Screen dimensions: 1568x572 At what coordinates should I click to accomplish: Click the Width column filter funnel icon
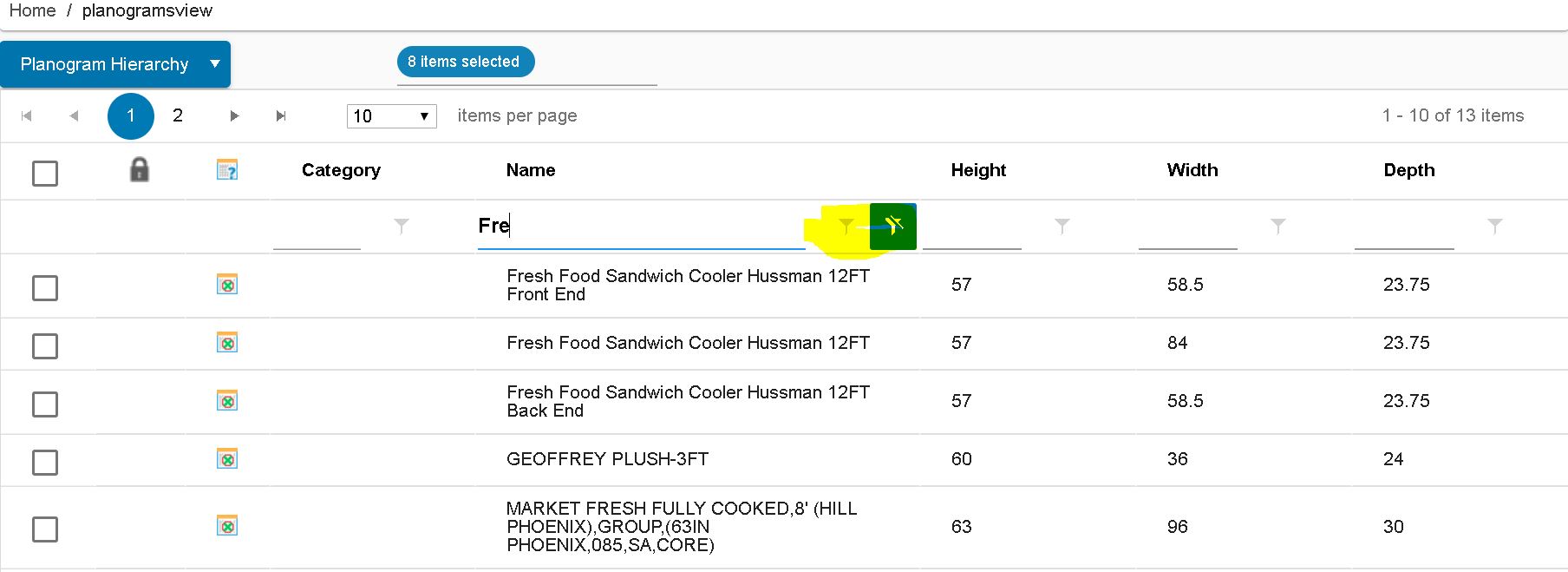point(1278,227)
